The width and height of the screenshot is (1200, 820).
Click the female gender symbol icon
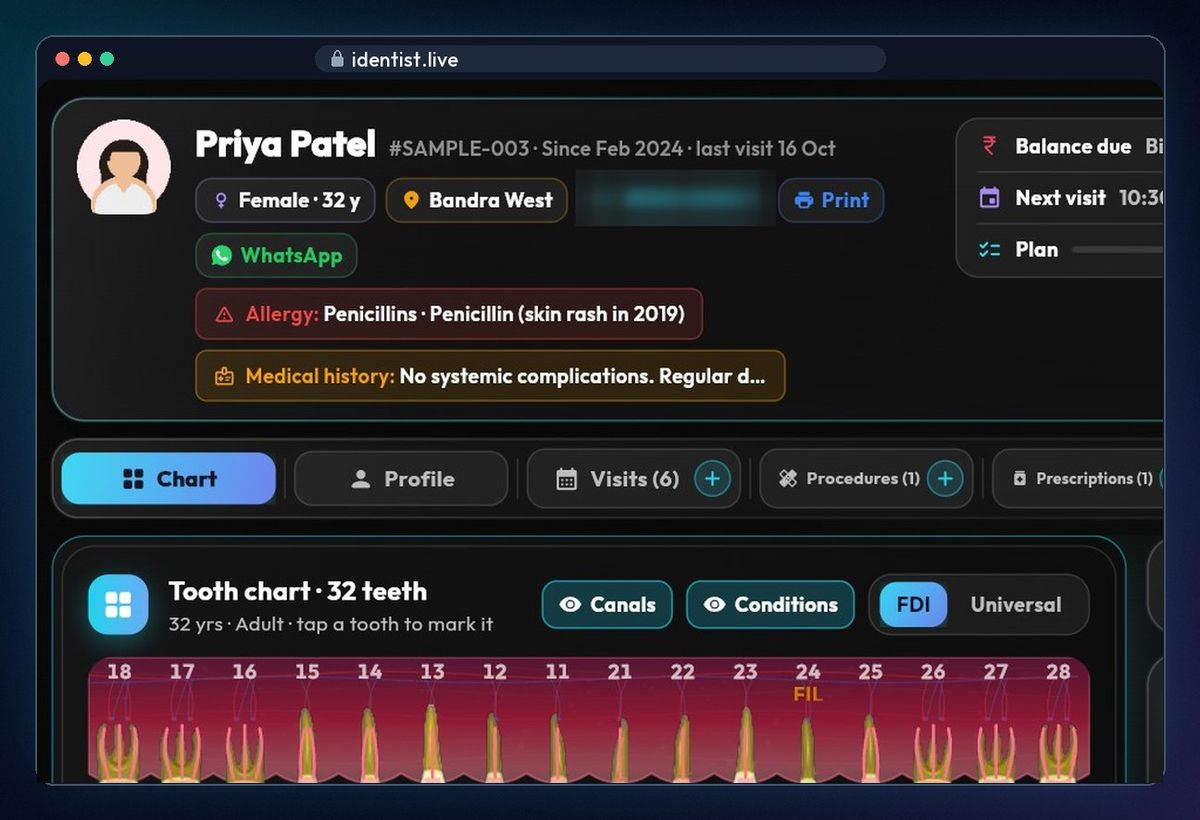tap(221, 201)
